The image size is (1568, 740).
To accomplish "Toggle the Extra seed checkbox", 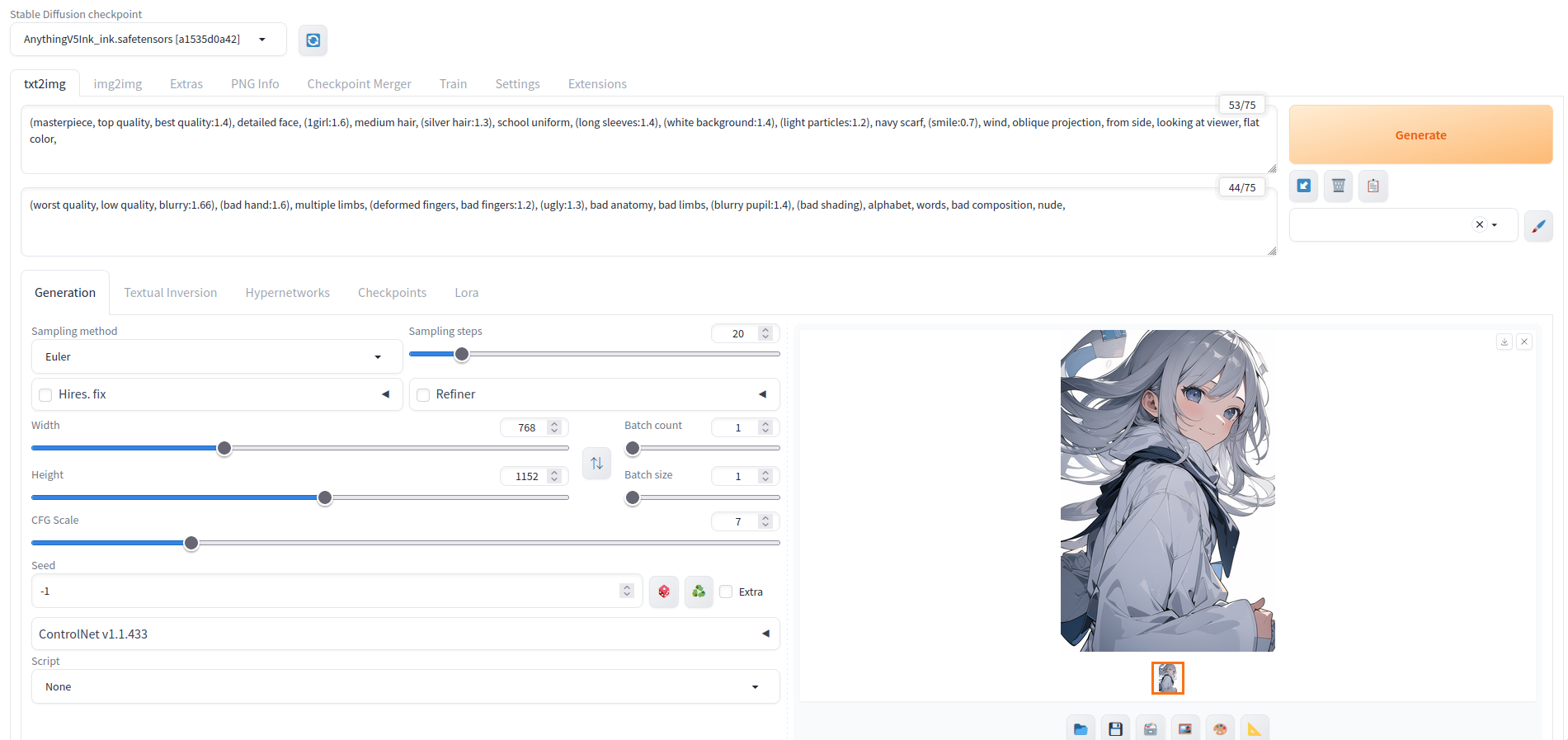I will coord(726,592).
